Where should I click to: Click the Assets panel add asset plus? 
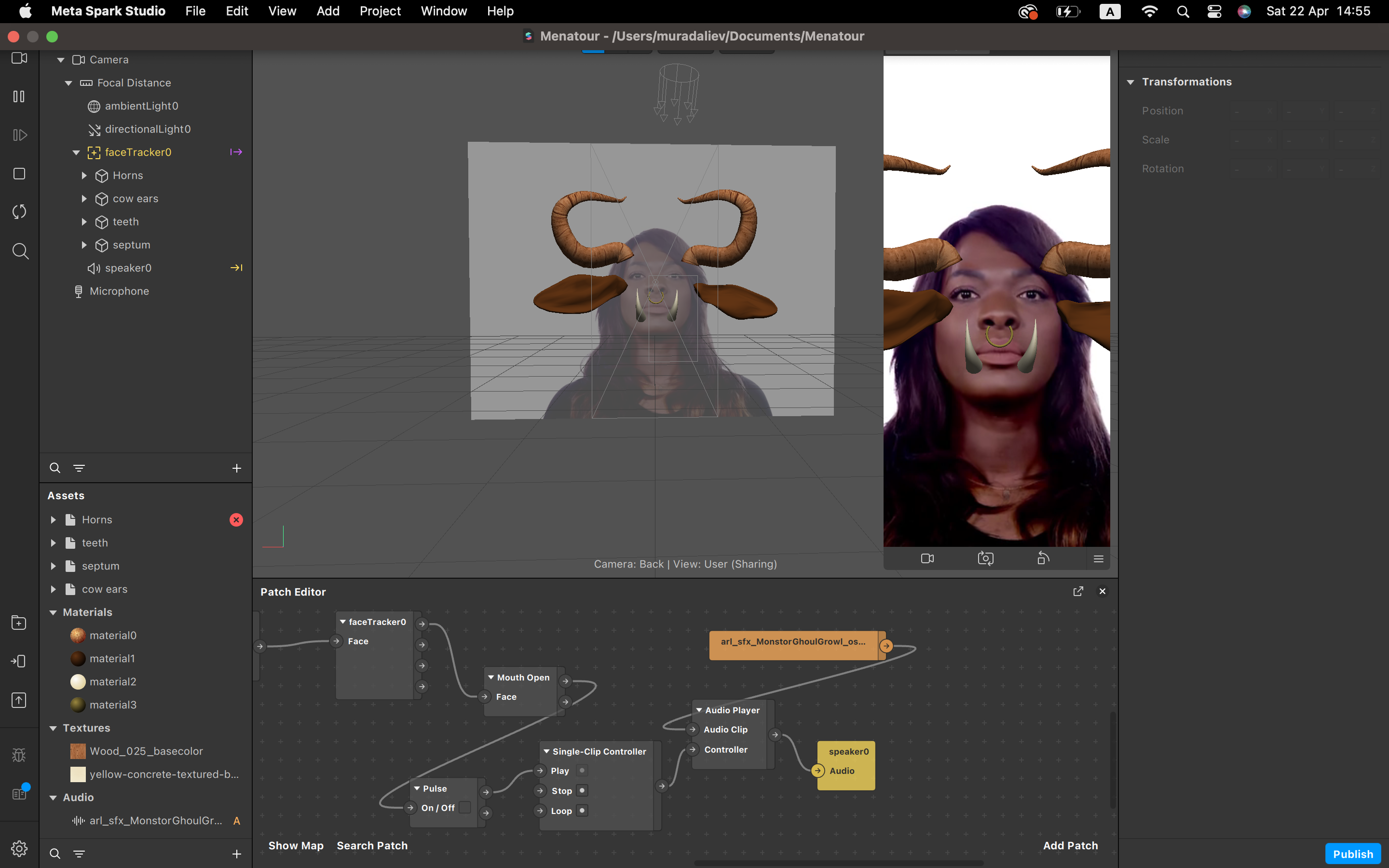point(236,854)
